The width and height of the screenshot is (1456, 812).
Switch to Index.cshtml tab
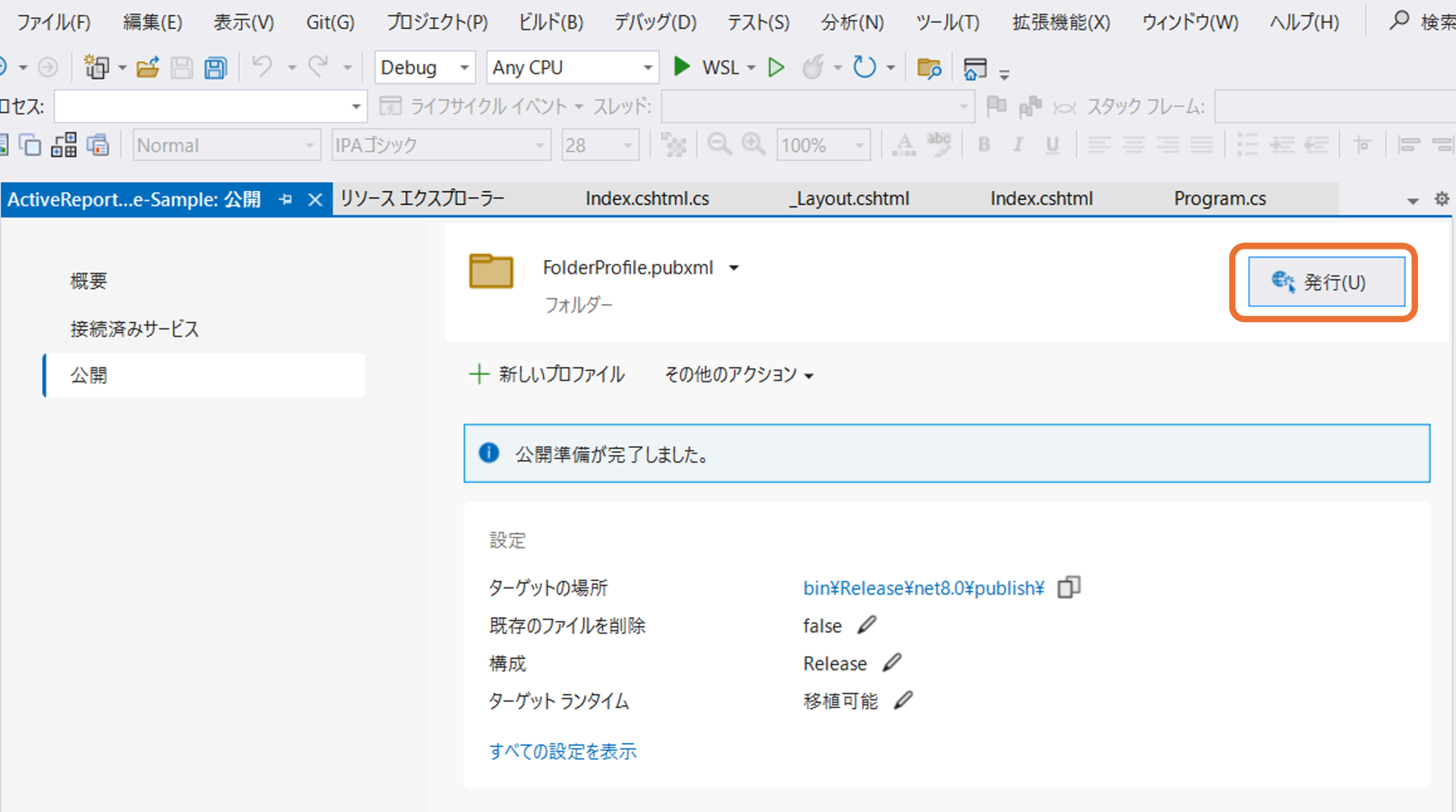pyautogui.click(x=1041, y=199)
